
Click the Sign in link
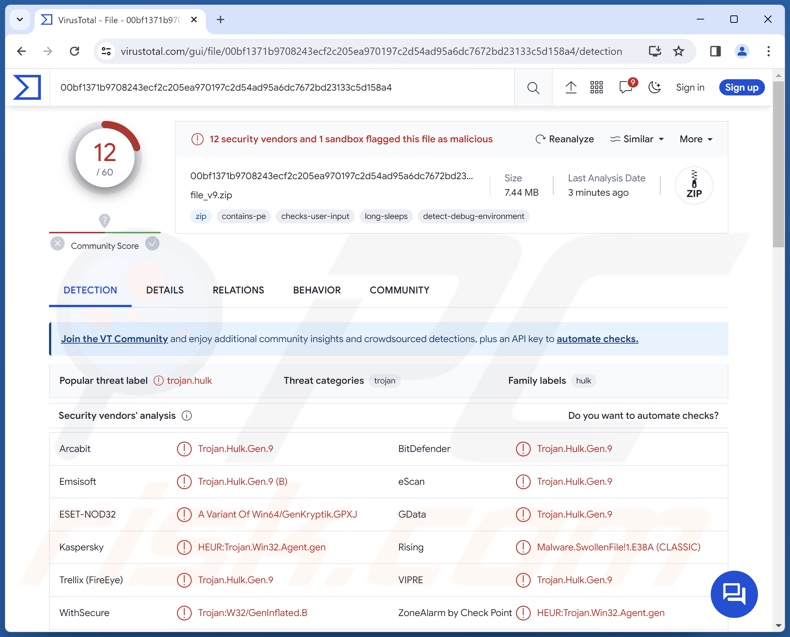coord(690,88)
